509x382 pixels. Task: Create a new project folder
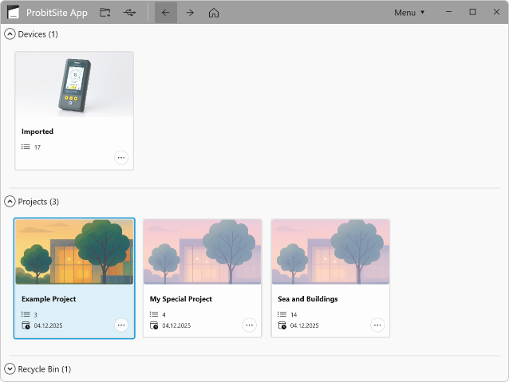[105, 13]
